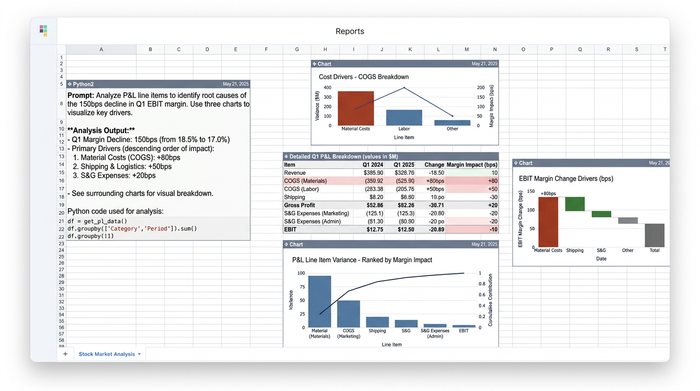Screen dimensions: 700x391
Task: Click the red Material Costs waterfall bar
Action: click(x=548, y=221)
